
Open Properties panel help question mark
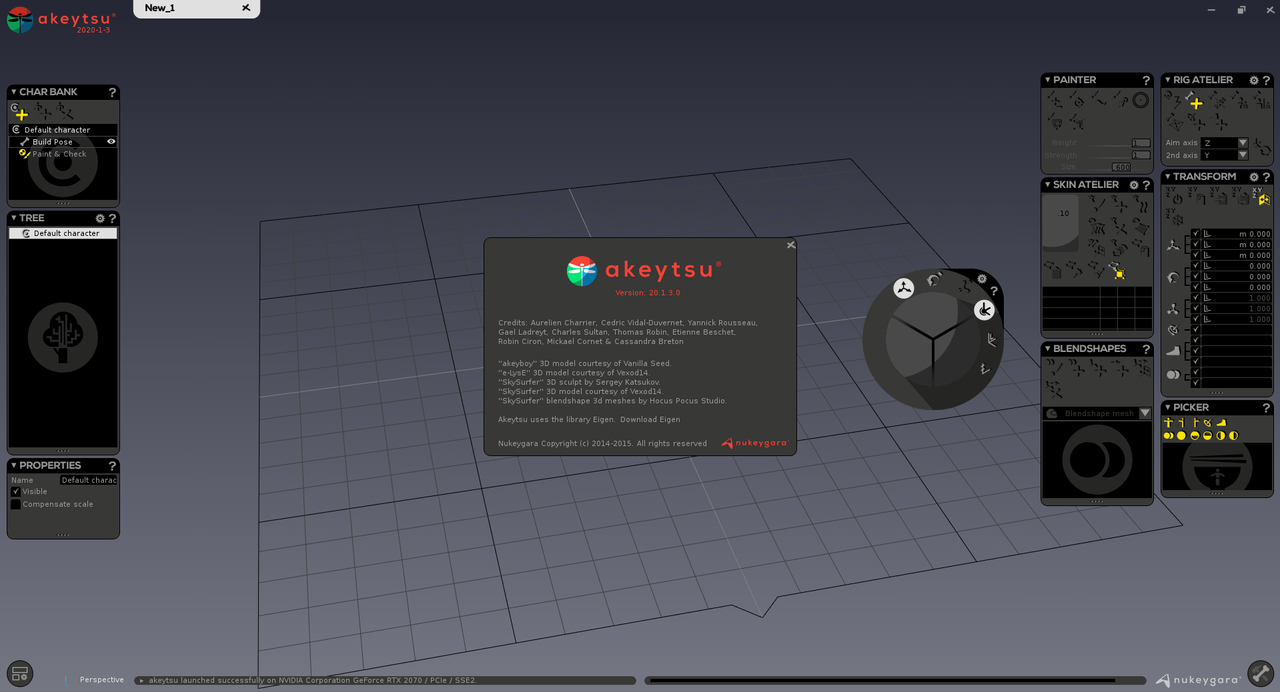[x=112, y=466]
